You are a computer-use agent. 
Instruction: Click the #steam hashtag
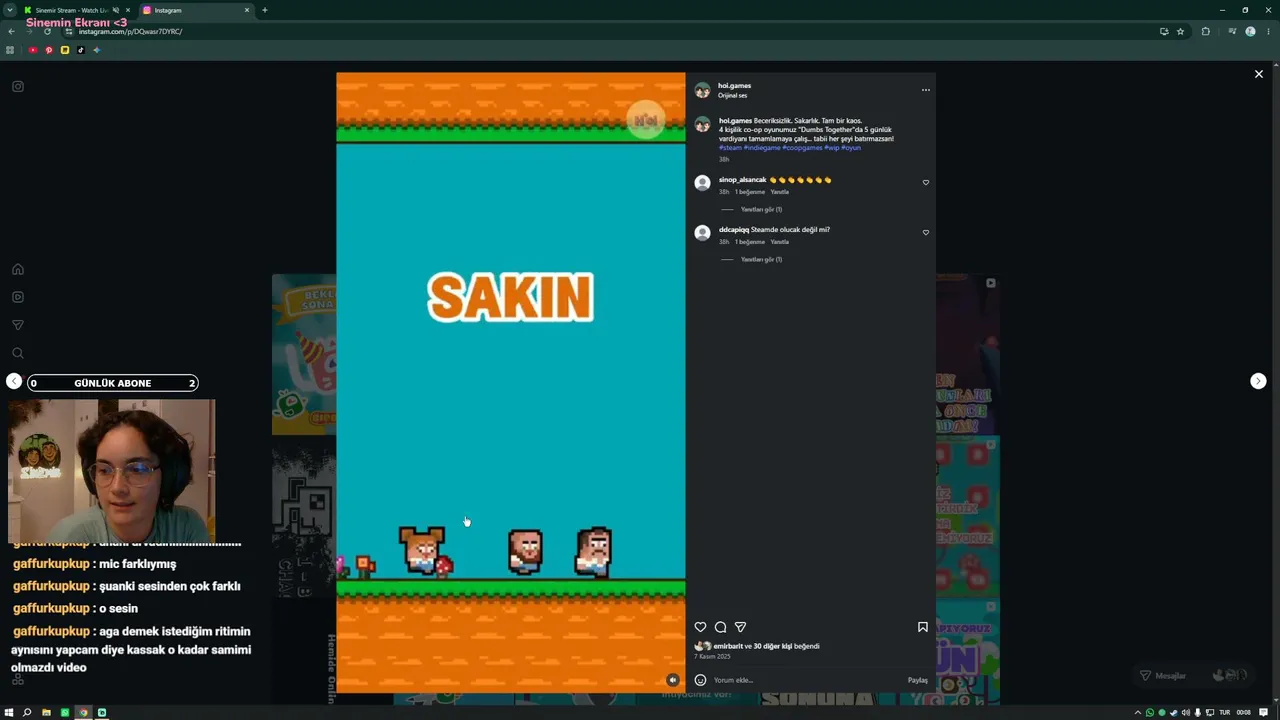click(730, 148)
